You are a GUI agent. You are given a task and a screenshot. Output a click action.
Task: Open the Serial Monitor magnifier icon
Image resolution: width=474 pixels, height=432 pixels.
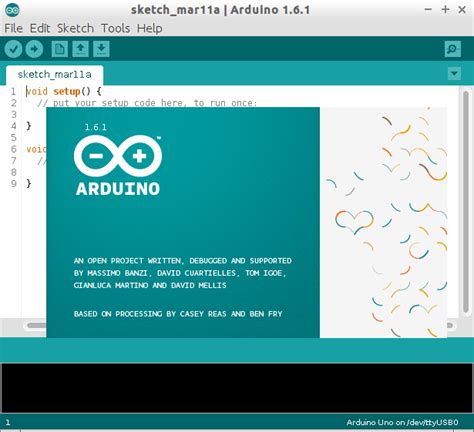pos(453,49)
